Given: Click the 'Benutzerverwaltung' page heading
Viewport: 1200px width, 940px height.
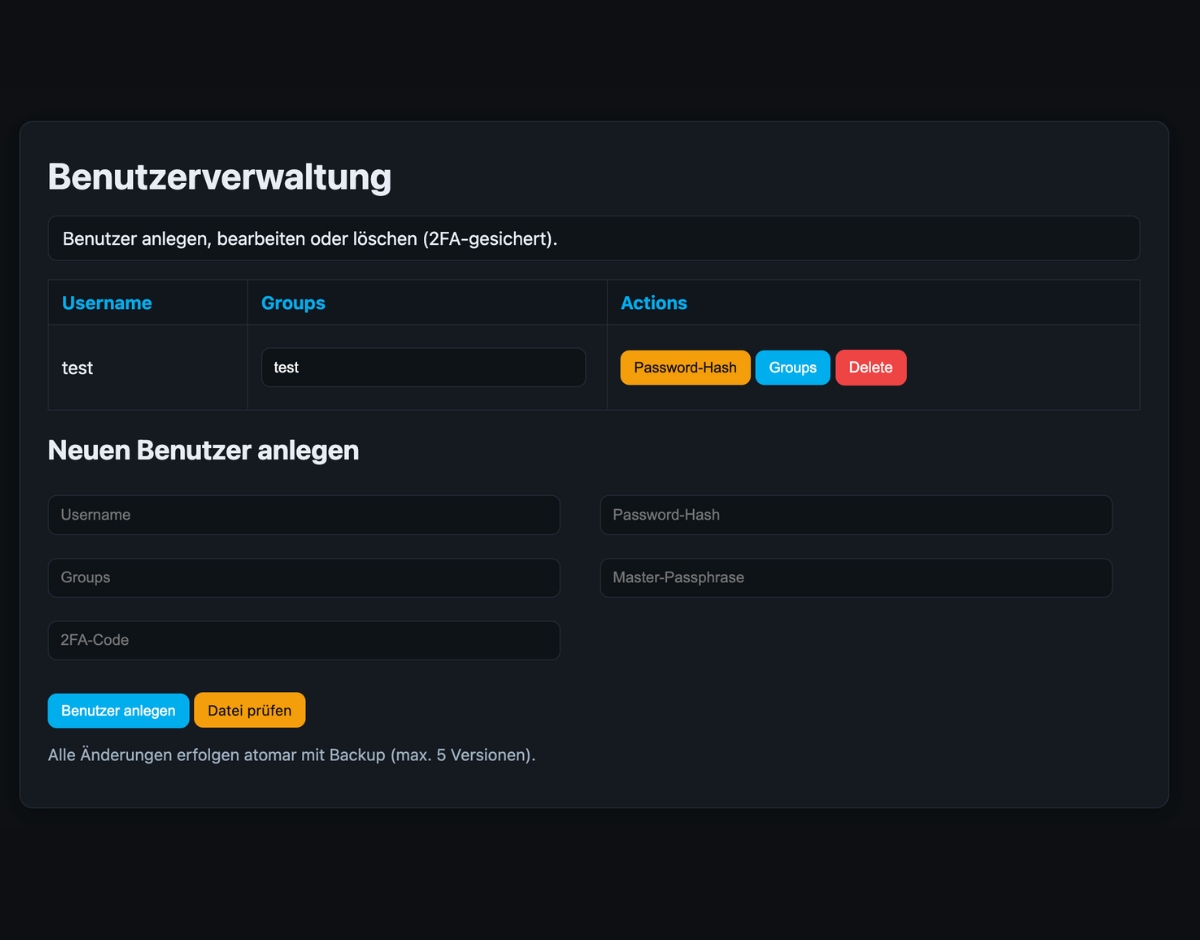Looking at the screenshot, I should tap(220, 177).
